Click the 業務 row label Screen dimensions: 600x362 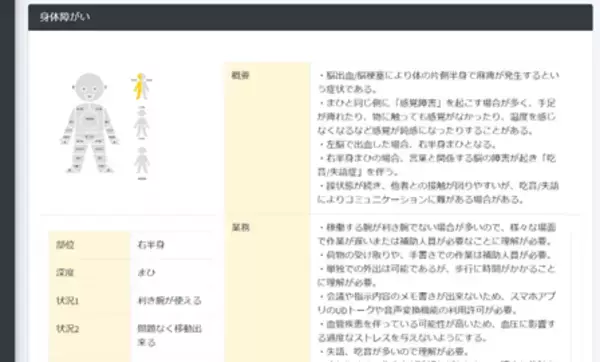[x=241, y=228]
